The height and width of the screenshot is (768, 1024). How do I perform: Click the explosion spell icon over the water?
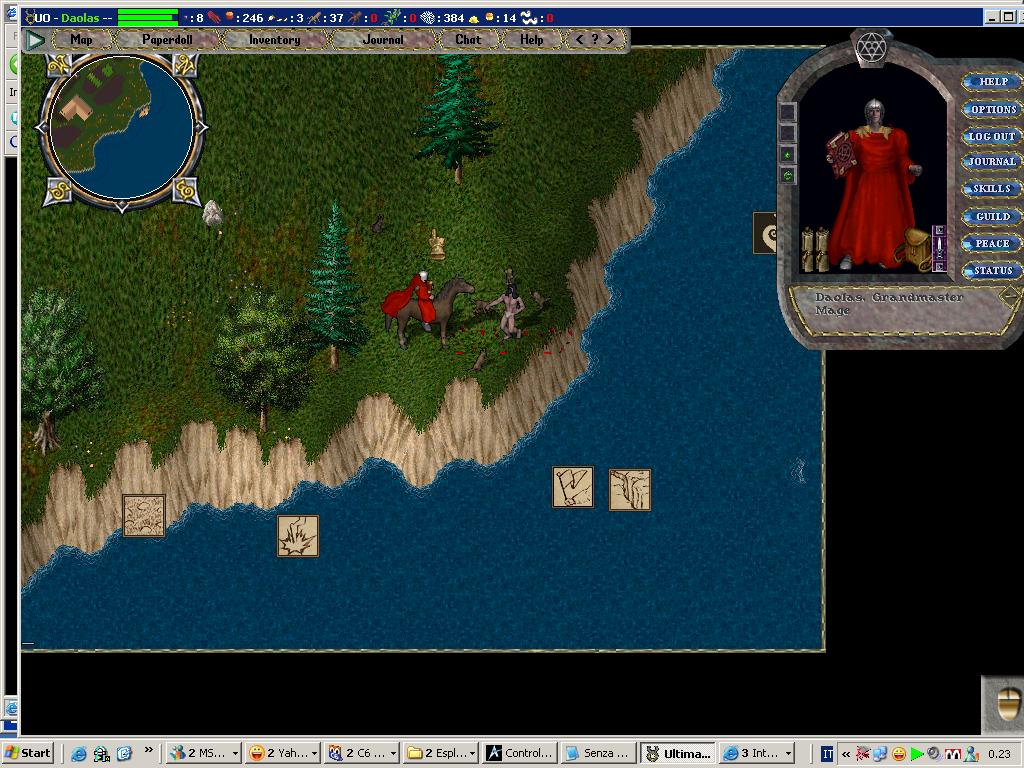298,536
